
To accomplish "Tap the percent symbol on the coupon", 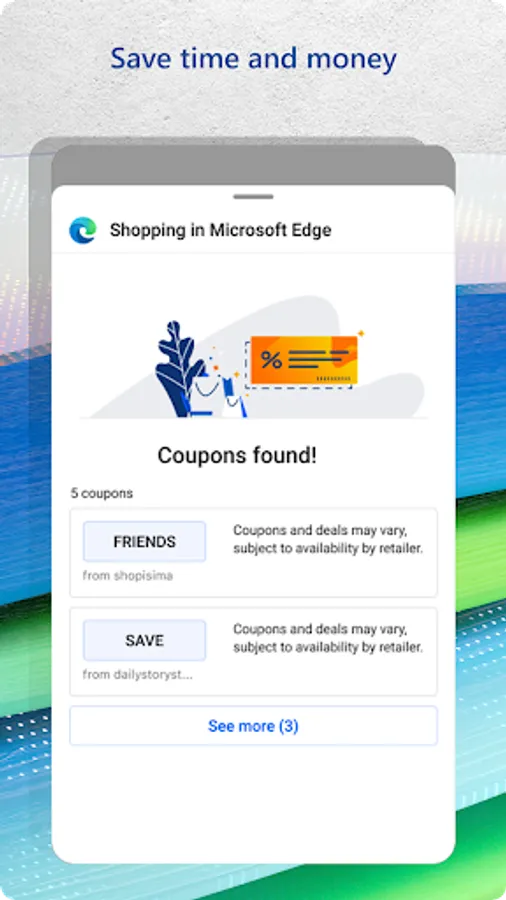I will pos(271,360).
